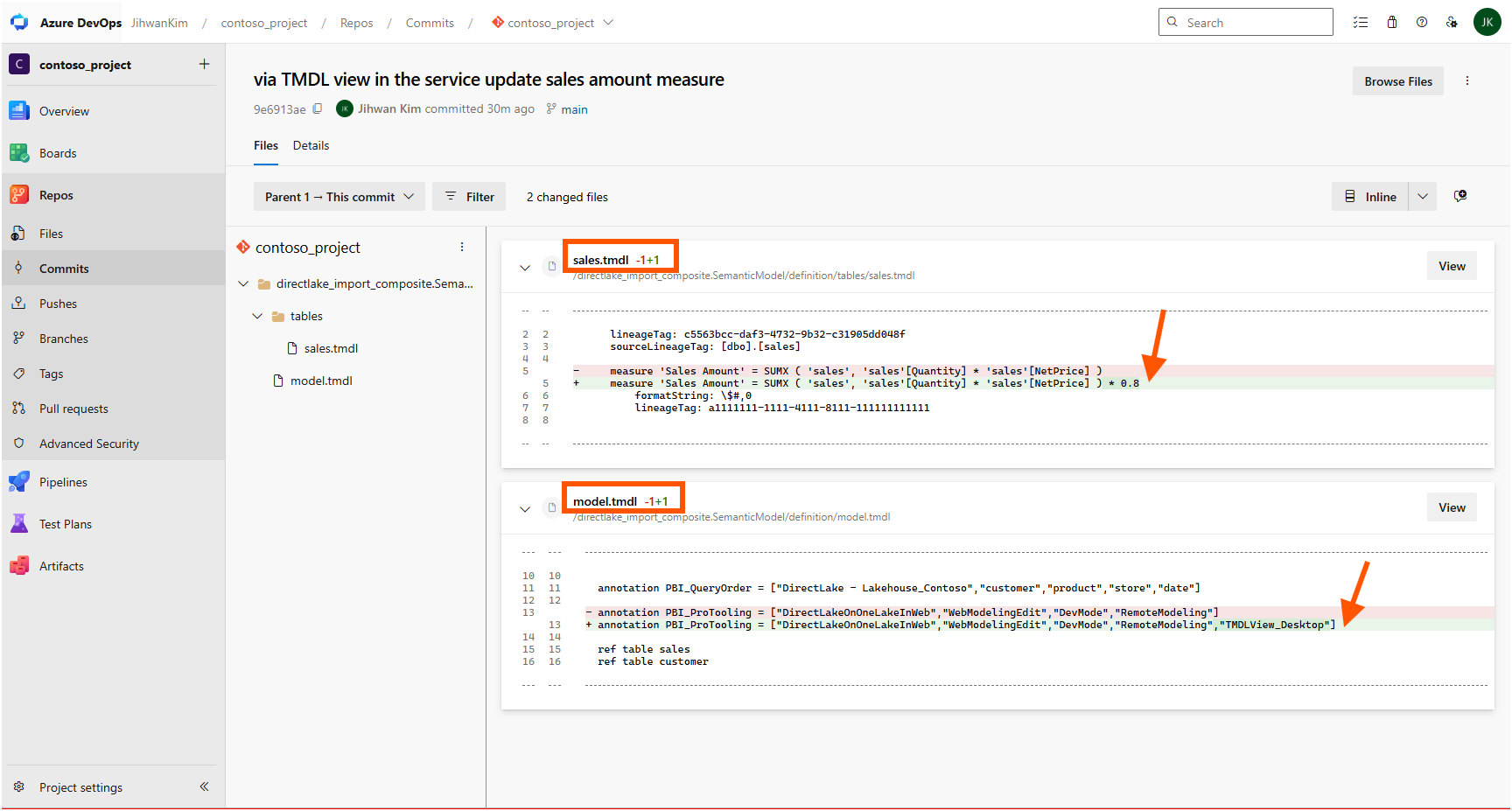
Task: Select model.tmdl in the file tree
Action: click(x=321, y=381)
